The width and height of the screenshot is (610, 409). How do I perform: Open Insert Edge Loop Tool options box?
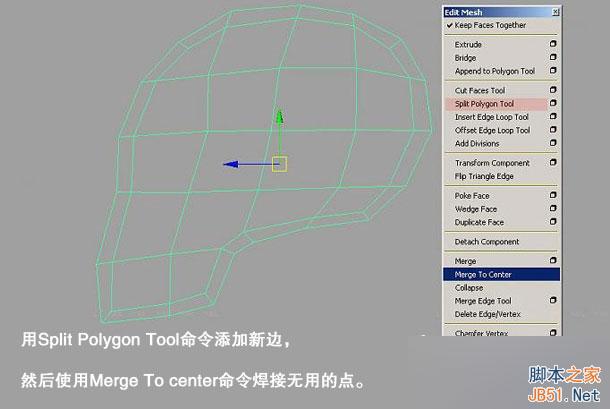coord(553,116)
